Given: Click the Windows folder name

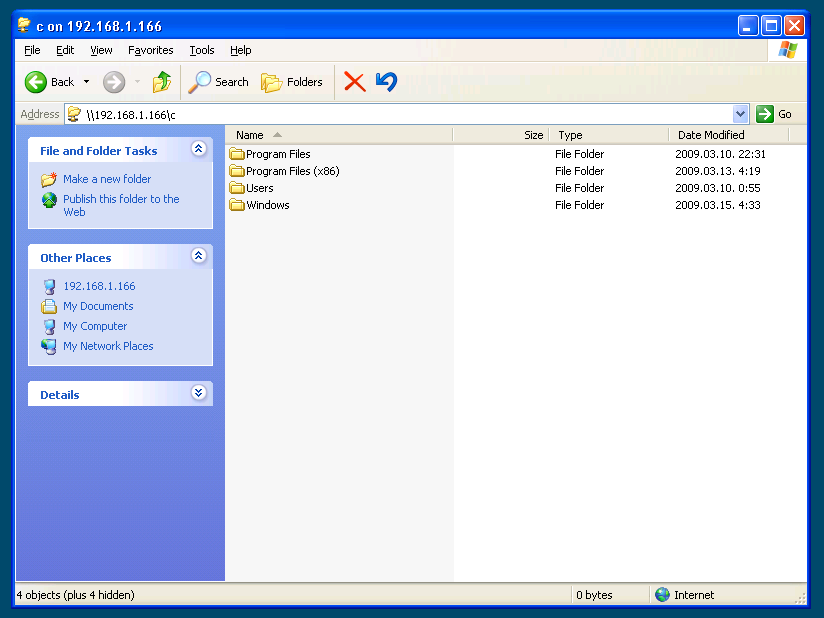Looking at the screenshot, I should 268,205.
